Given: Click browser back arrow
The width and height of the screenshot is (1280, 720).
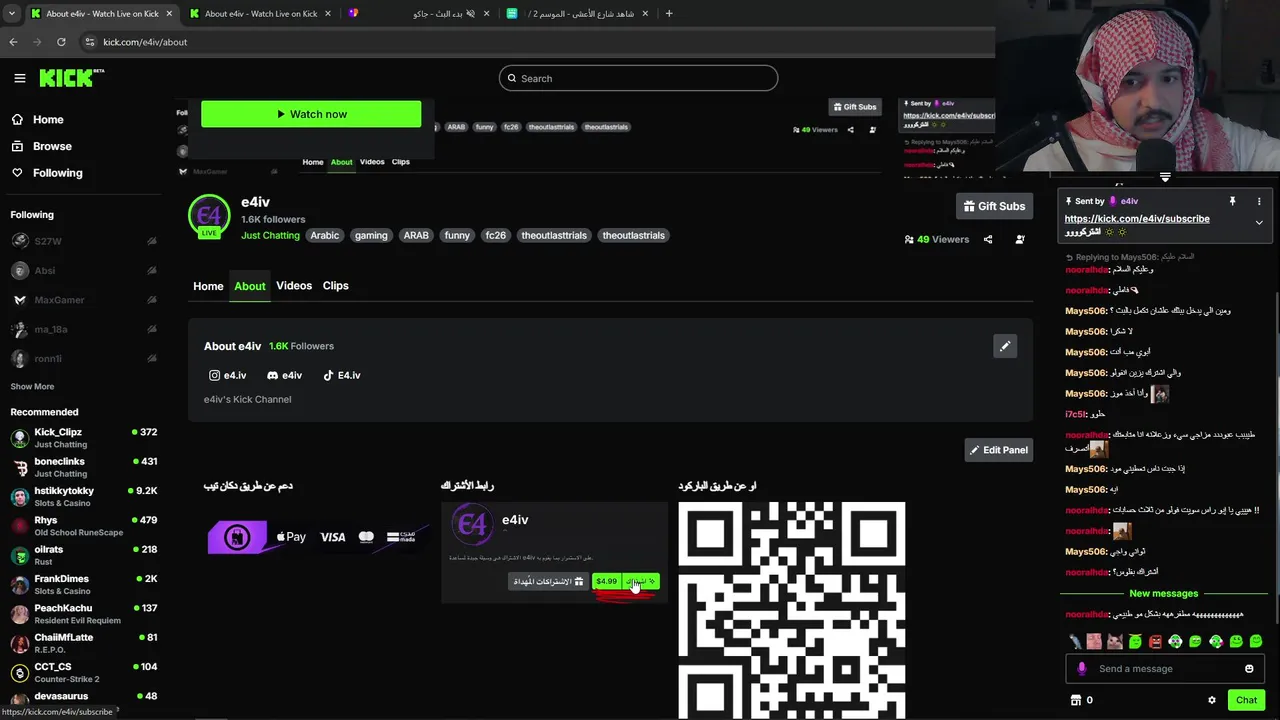Looking at the screenshot, I should coord(13,42).
